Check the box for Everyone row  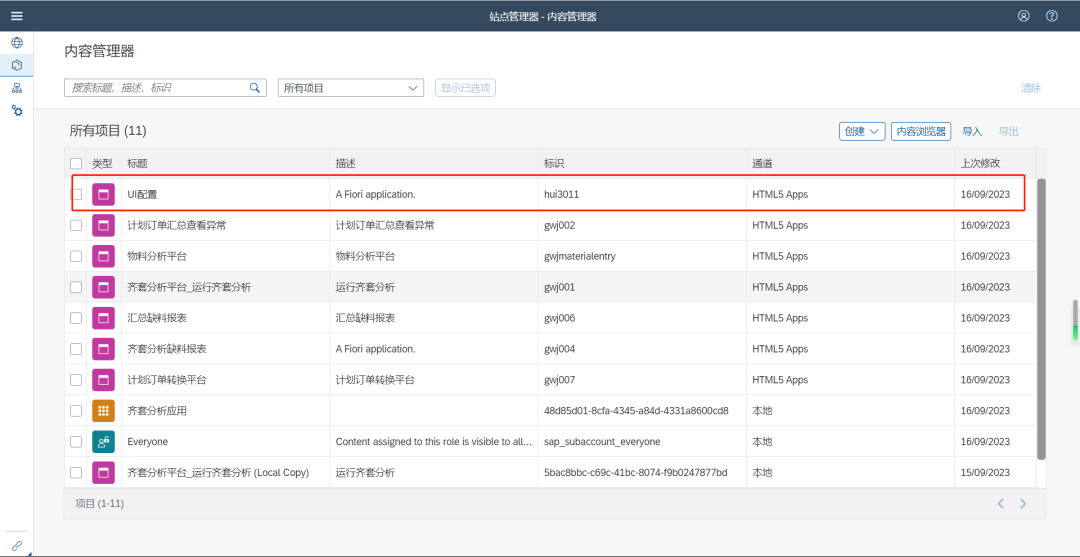click(x=76, y=441)
